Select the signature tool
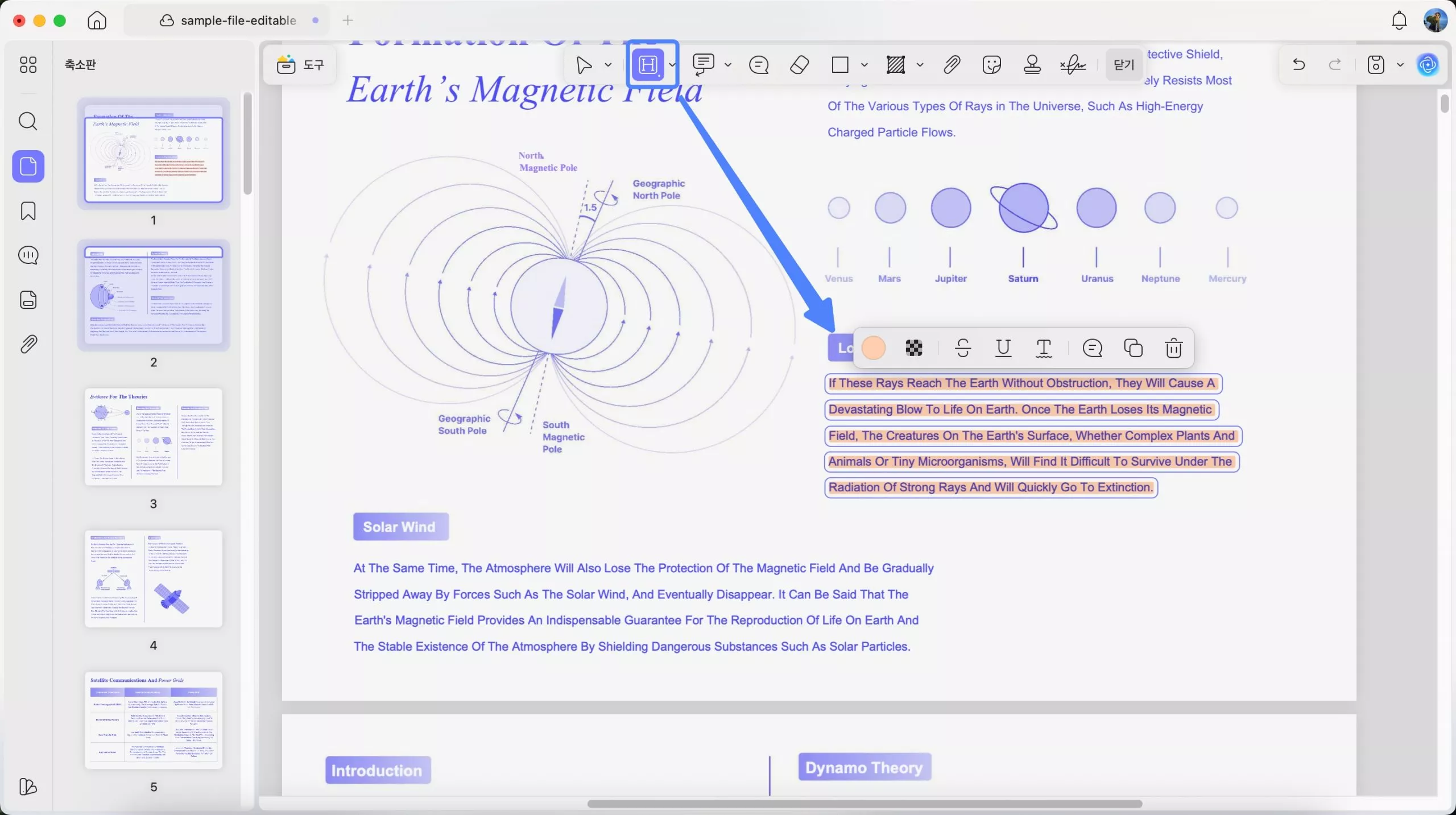 click(x=1073, y=65)
